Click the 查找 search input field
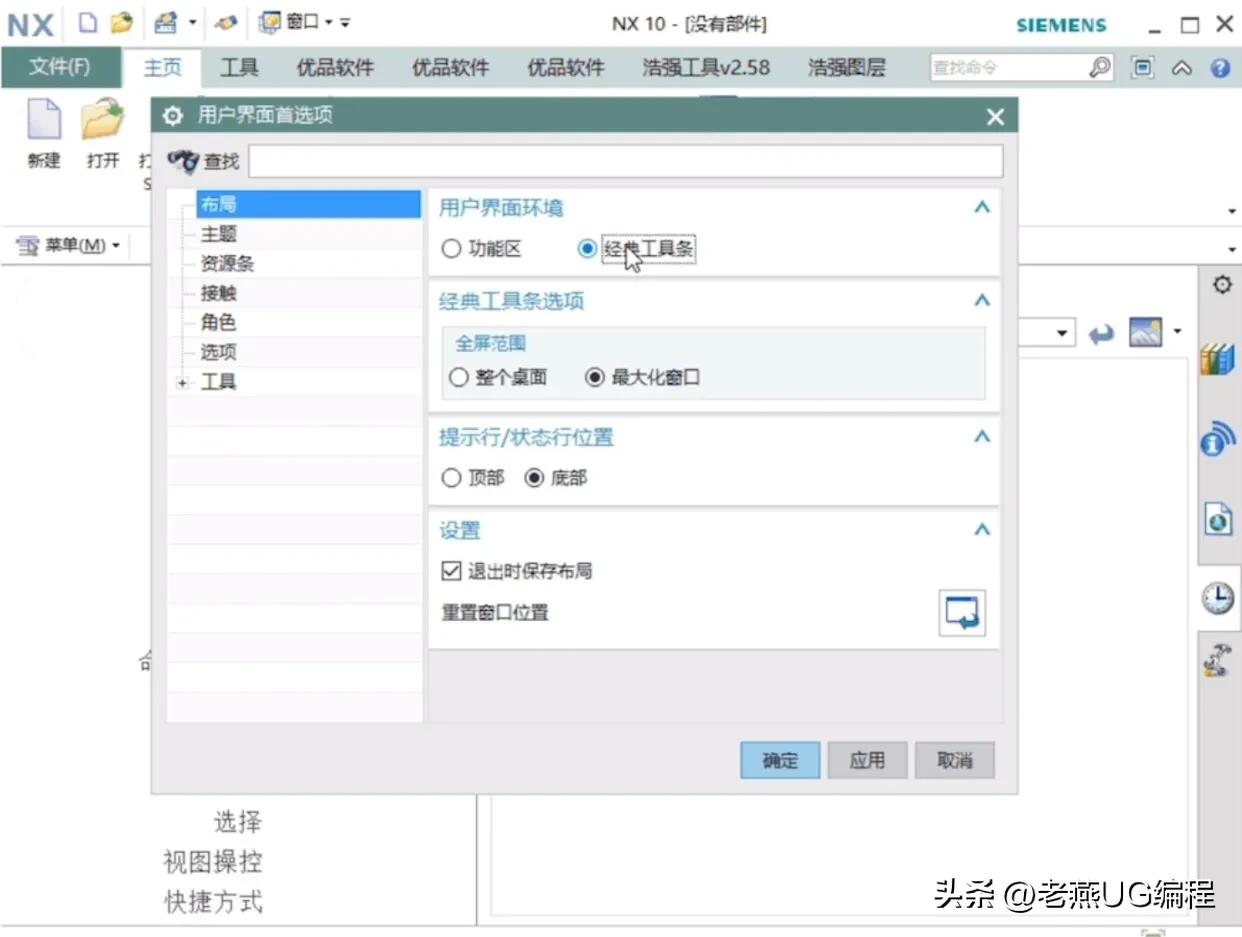The height and width of the screenshot is (937, 1242). pyautogui.click(x=625, y=161)
